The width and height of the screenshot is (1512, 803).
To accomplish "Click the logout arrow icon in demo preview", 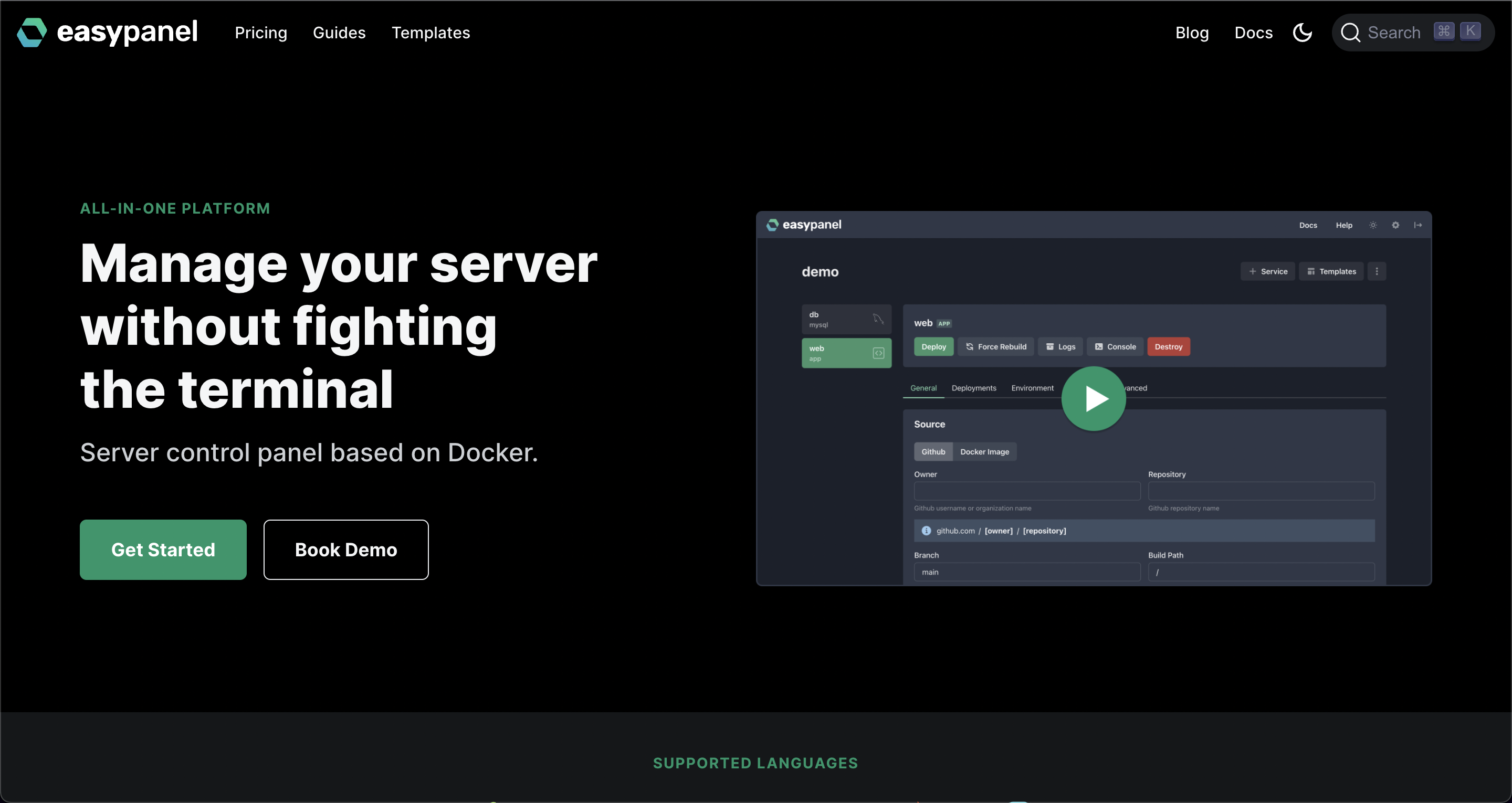I will click(1418, 225).
